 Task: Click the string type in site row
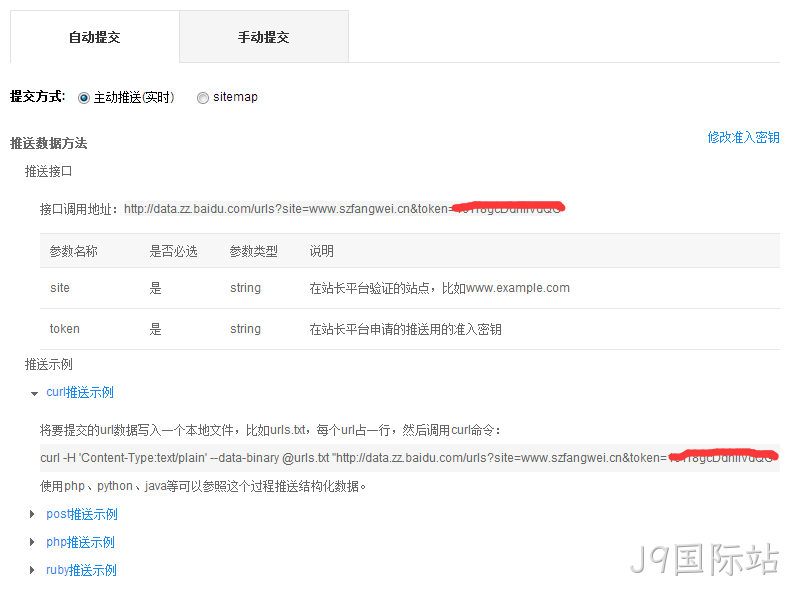point(245,288)
